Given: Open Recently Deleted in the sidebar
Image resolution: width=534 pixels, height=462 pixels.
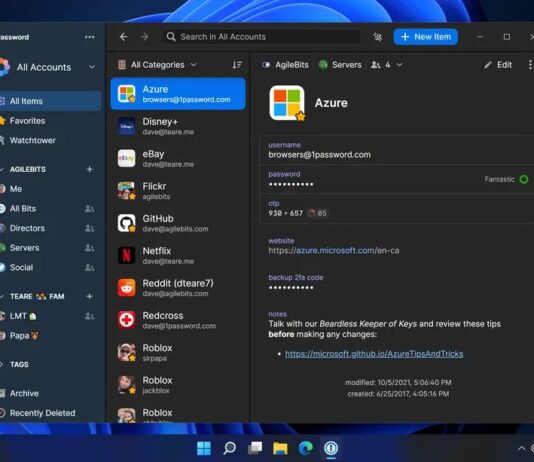Looking at the screenshot, I should (50, 413).
